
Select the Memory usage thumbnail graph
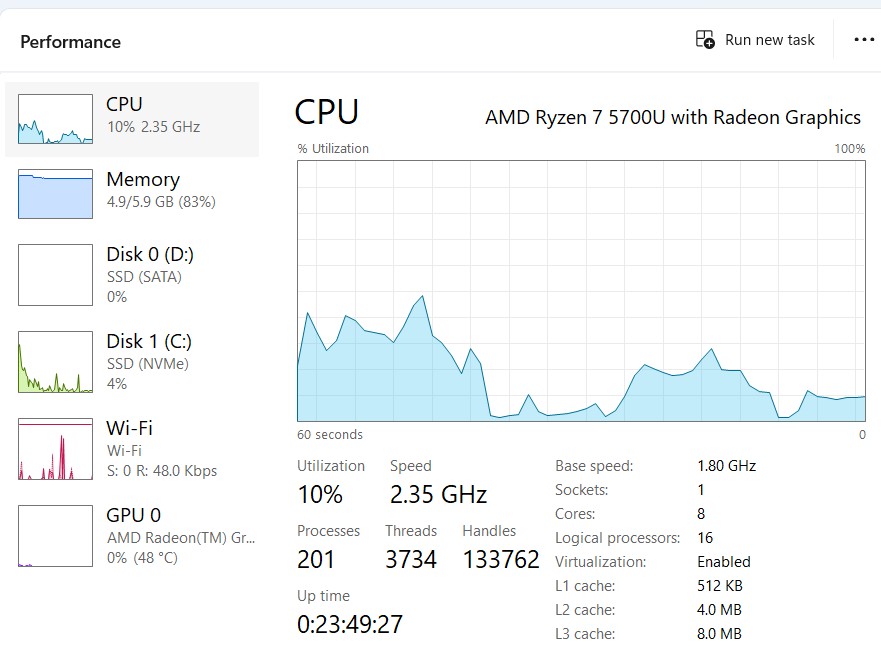[x=55, y=194]
